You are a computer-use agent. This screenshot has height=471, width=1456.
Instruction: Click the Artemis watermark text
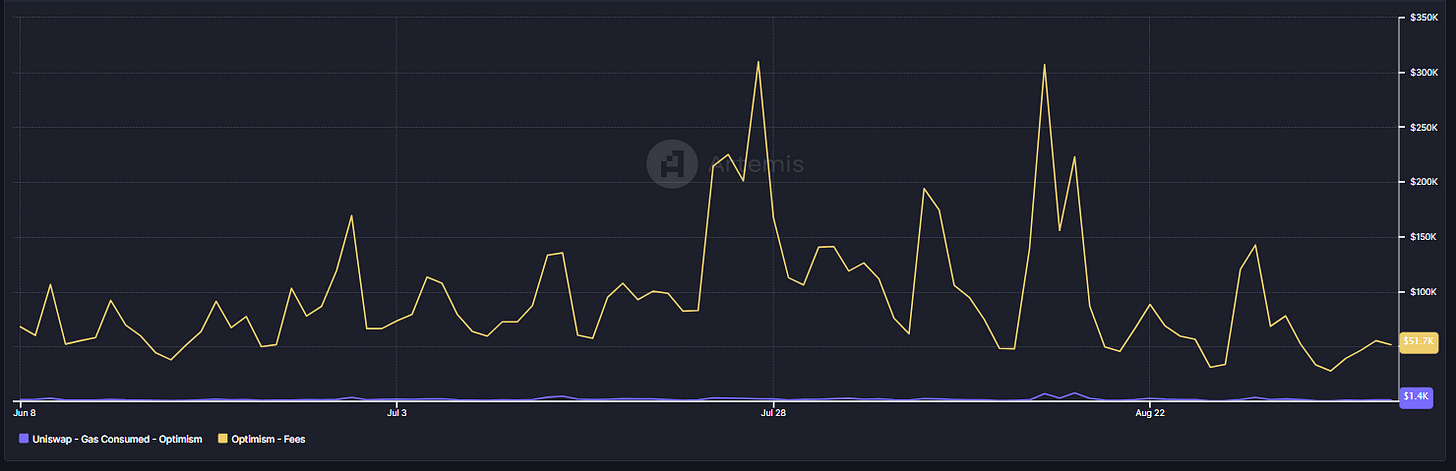756,164
